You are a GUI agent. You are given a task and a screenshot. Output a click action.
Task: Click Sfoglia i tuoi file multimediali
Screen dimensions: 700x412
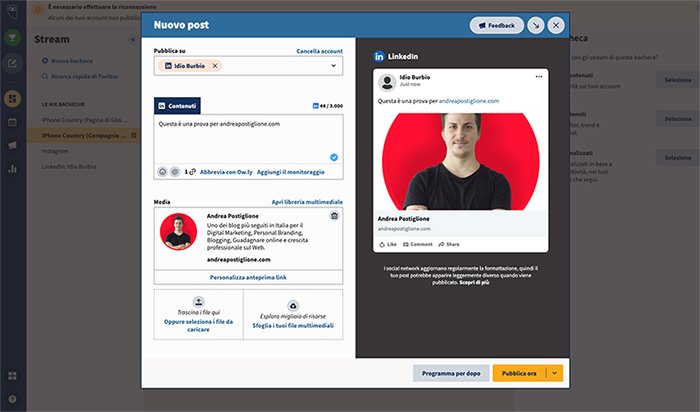[x=293, y=325]
